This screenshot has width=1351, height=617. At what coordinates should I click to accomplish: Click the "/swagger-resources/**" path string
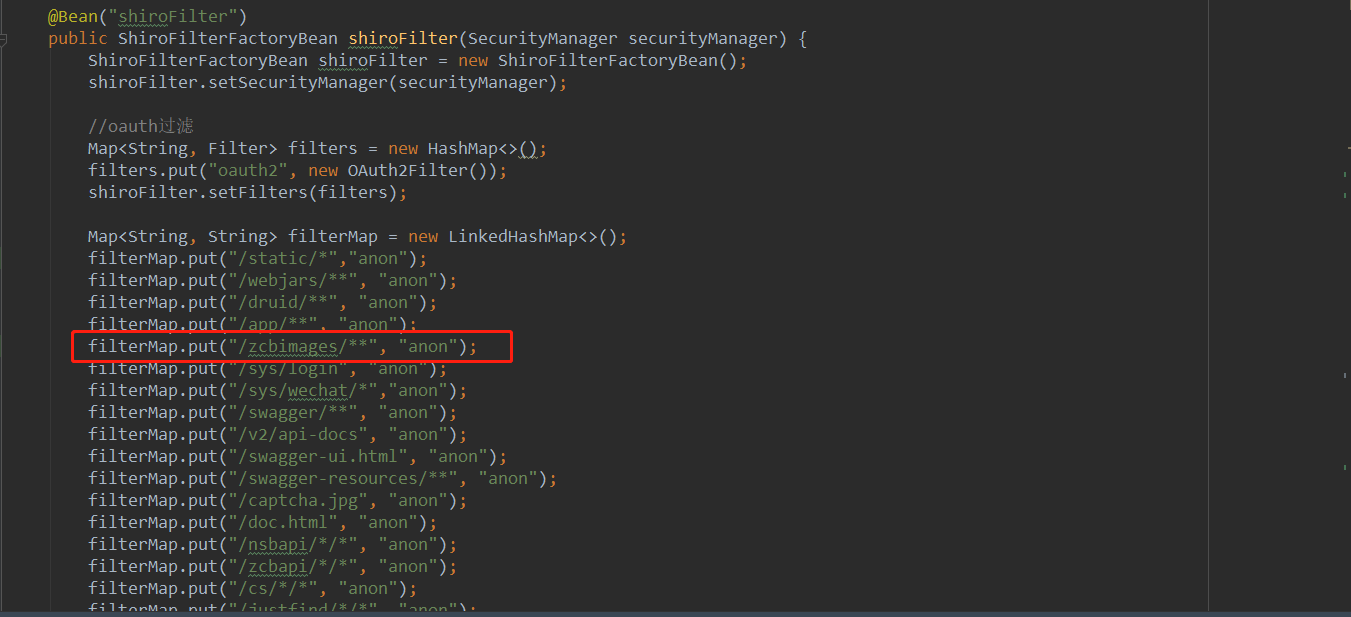pyautogui.click(x=343, y=479)
